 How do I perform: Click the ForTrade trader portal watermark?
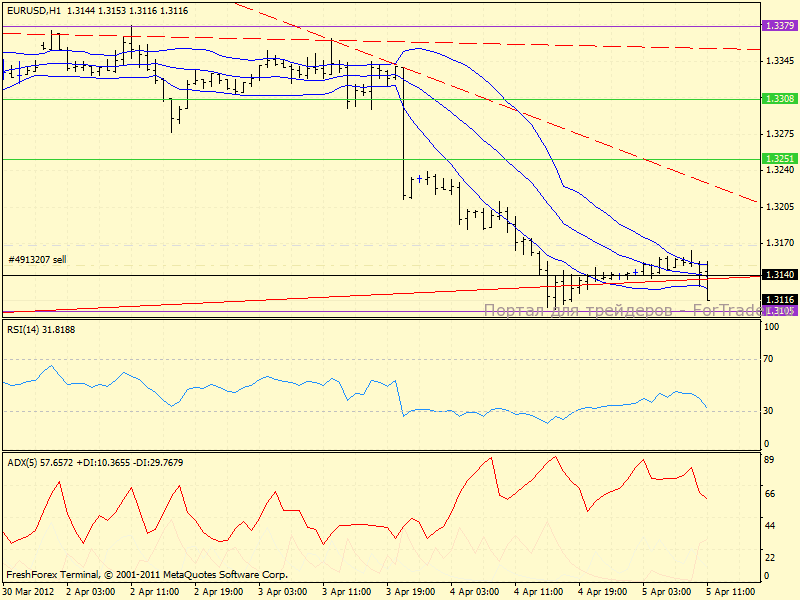click(620, 310)
